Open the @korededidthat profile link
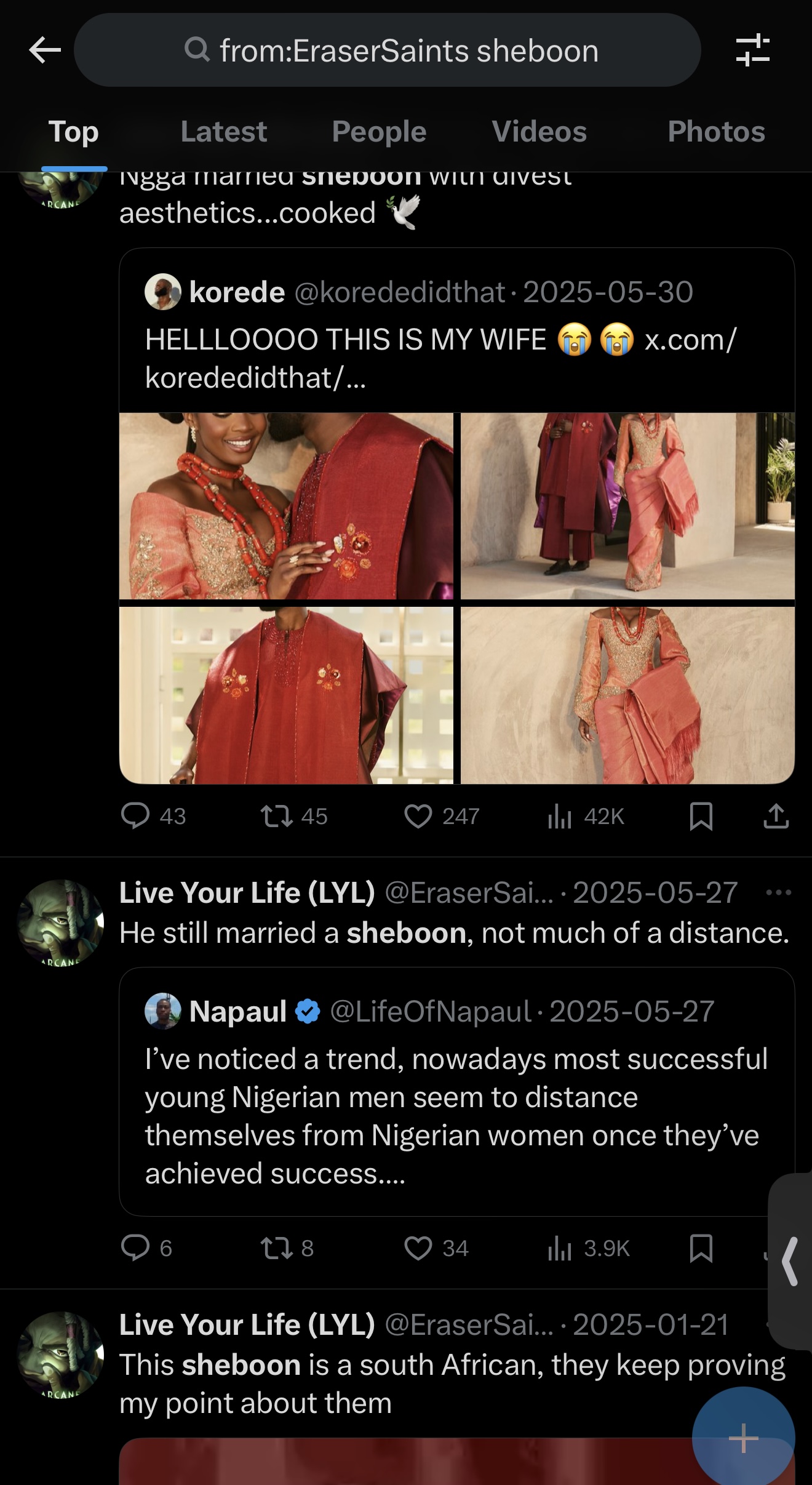 tap(400, 292)
